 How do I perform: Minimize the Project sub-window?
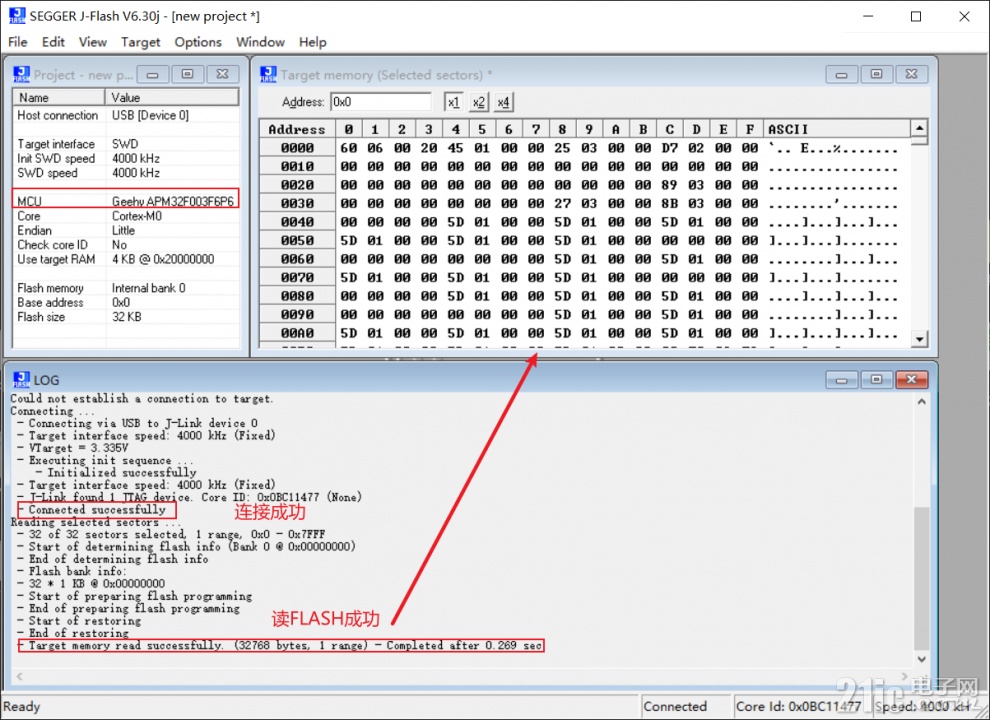(x=152, y=75)
